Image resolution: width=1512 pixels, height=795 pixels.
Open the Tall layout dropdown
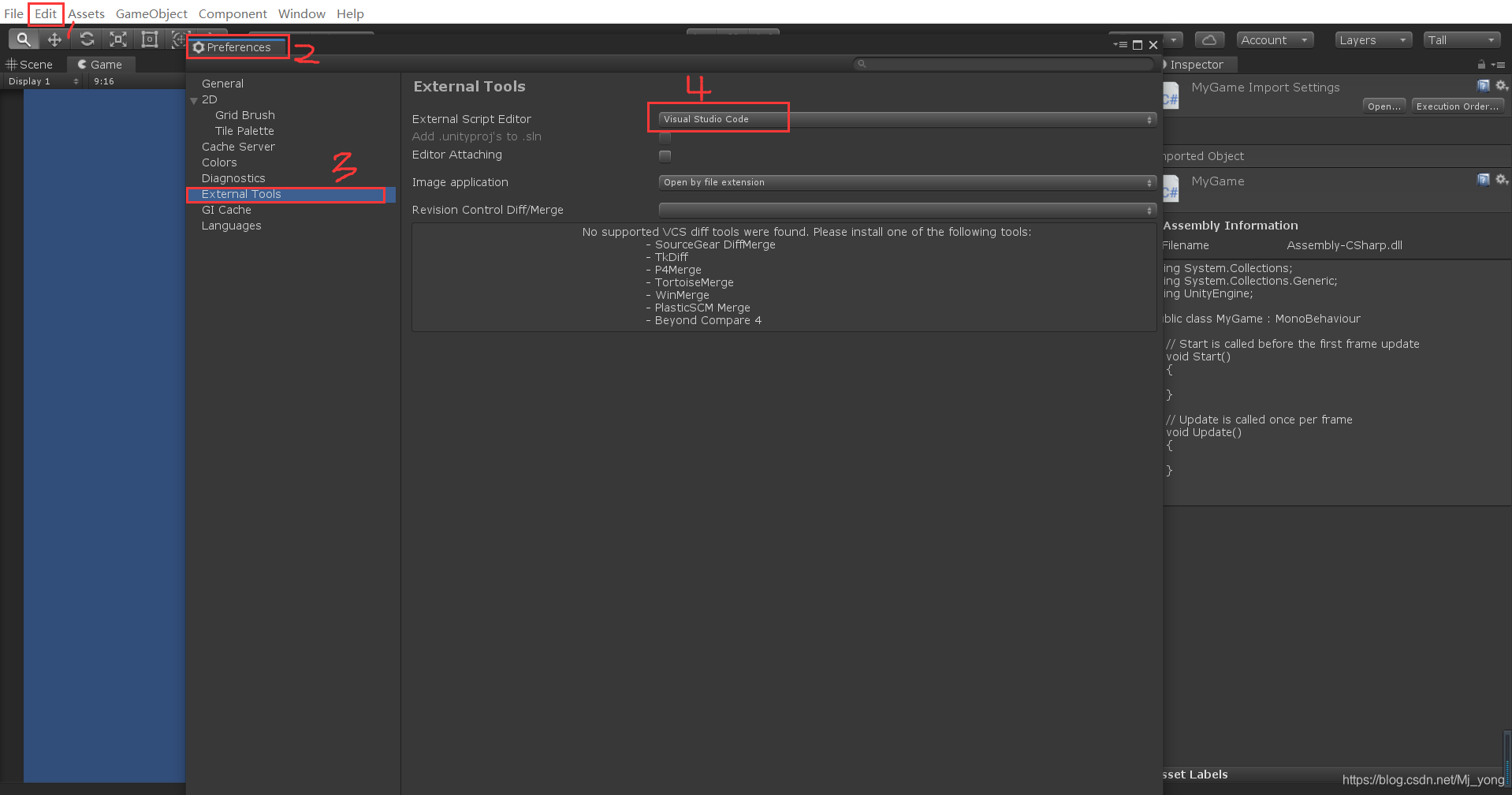tap(1462, 40)
